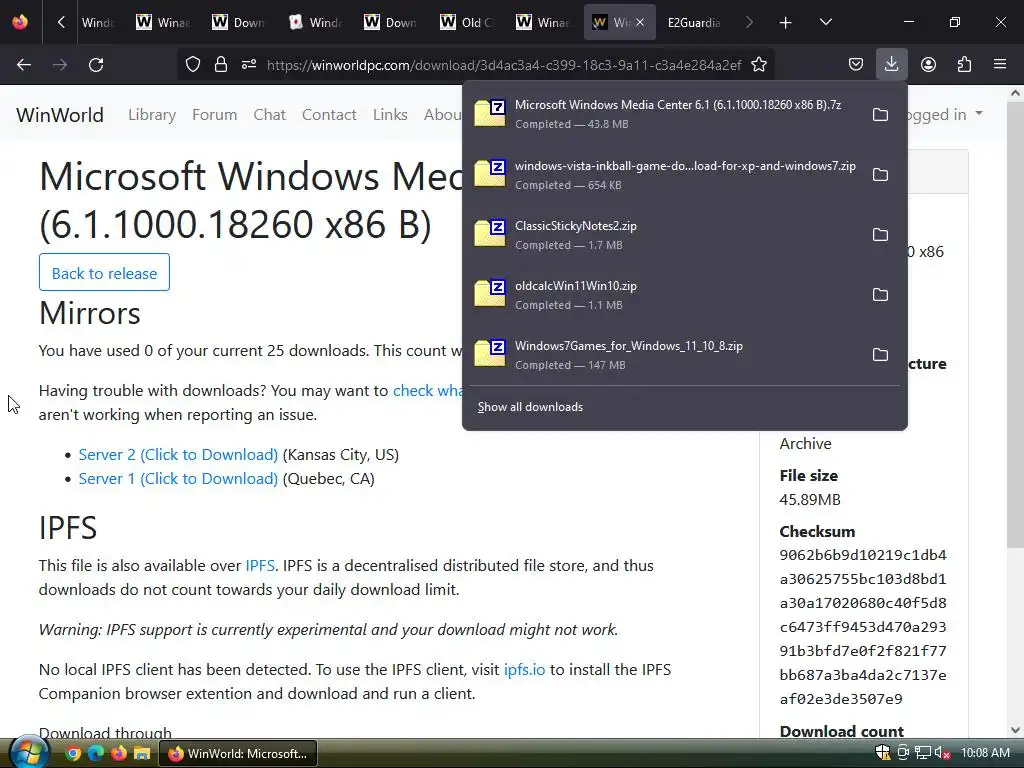Show inkball zip file in folder

click(x=880, y=174)
